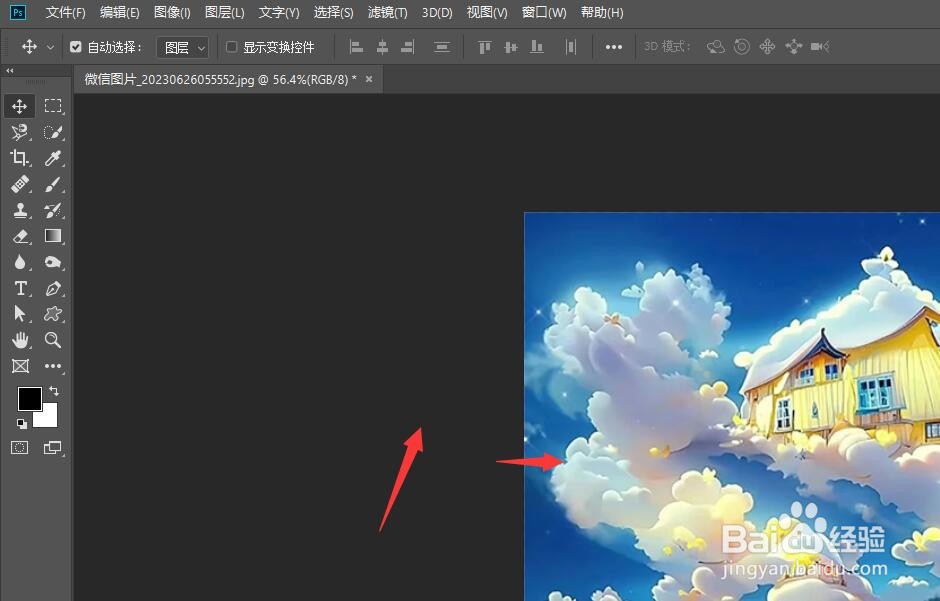Screen dimensions: 940x601
Task: Open the 图层(L) menu
Action: pos(225,12)
